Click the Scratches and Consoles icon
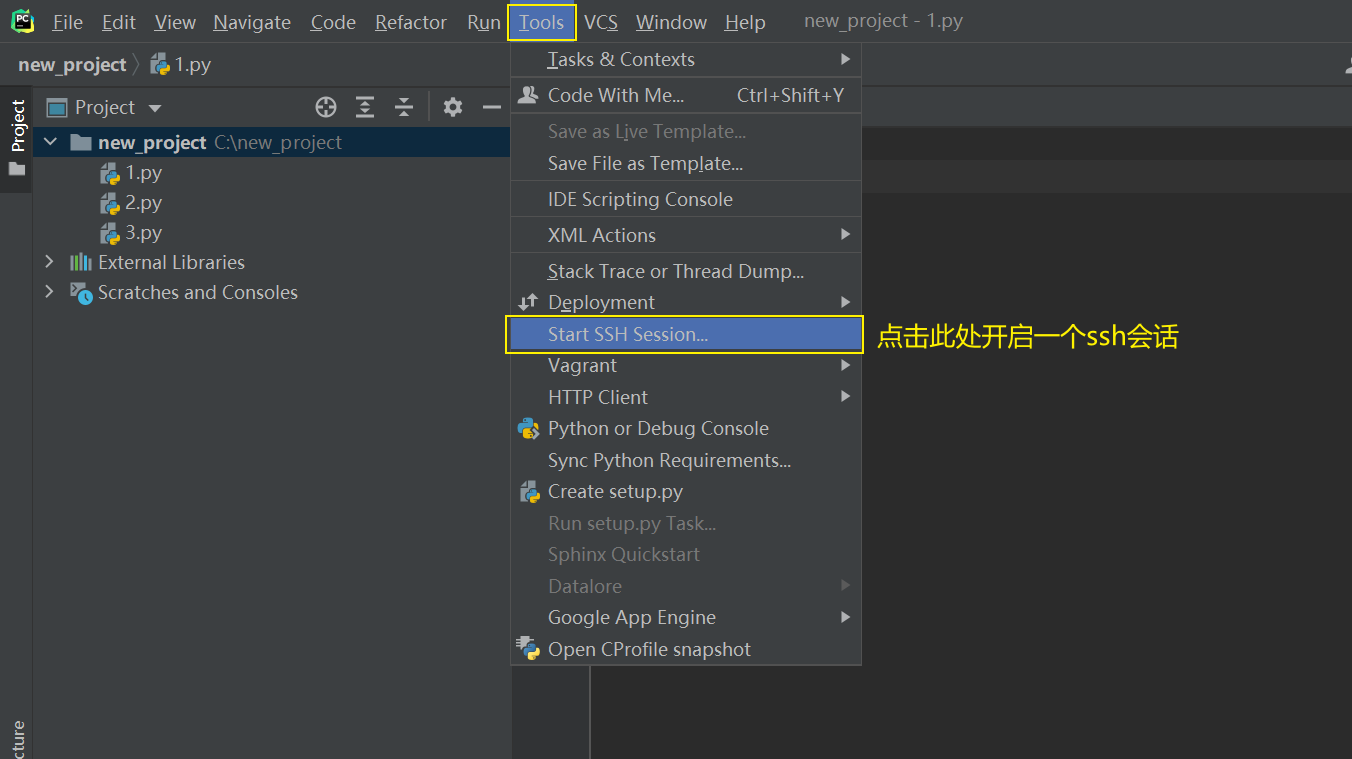 point(80,292)
